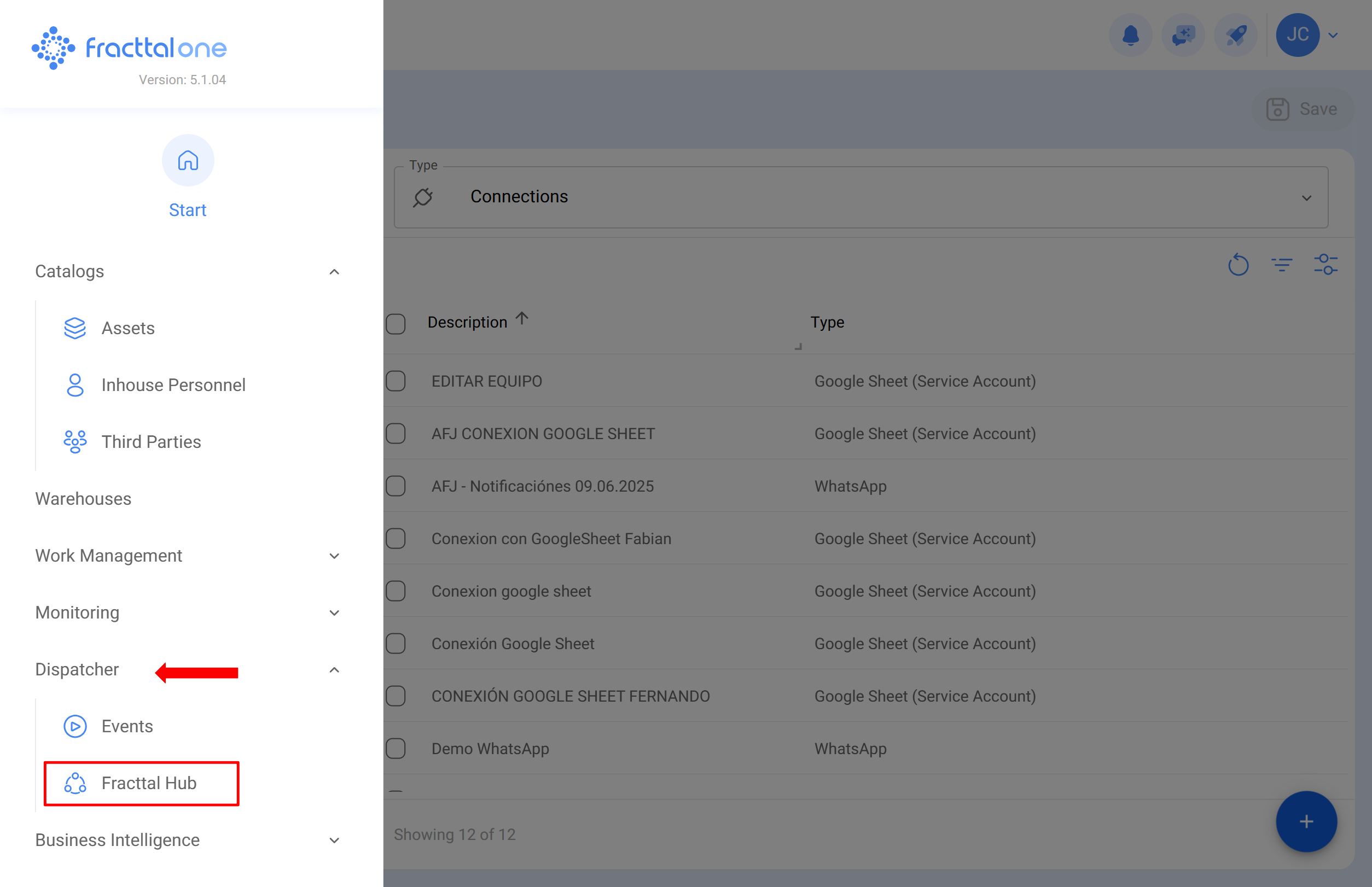Viewport: 1372px width, 887px height.
Task: Toggle the select-all header checkbox
Action: tap(396, 324)
